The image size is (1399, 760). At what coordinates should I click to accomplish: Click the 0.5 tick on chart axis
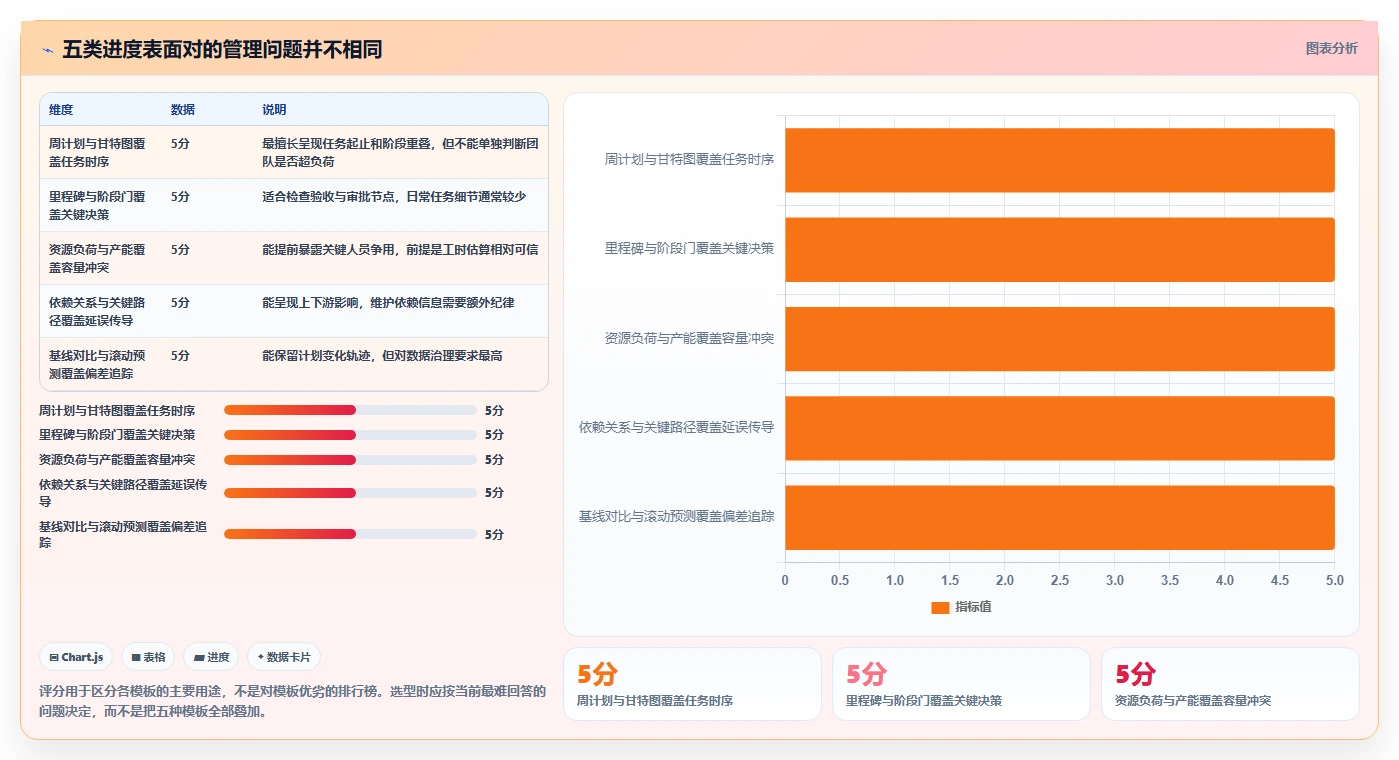tap(840, 581)
